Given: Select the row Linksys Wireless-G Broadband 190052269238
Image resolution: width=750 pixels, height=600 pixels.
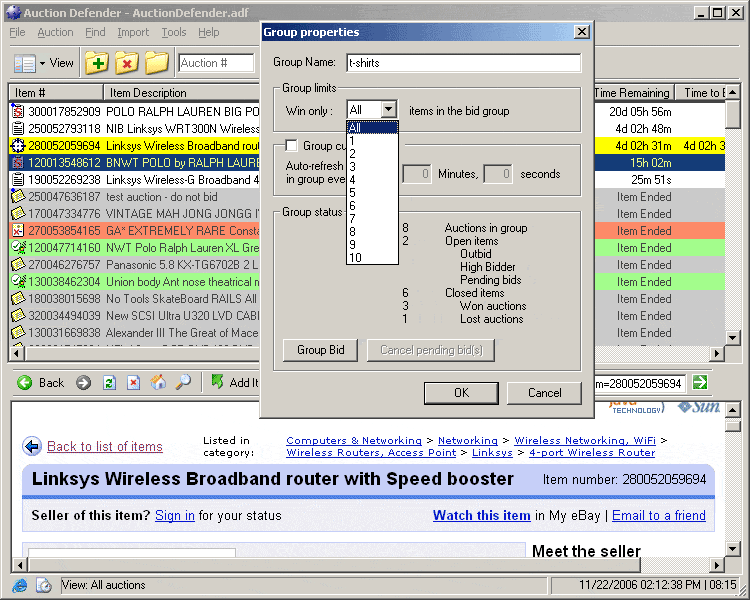Looking at the screenshot, I should [x=135, y=179].
